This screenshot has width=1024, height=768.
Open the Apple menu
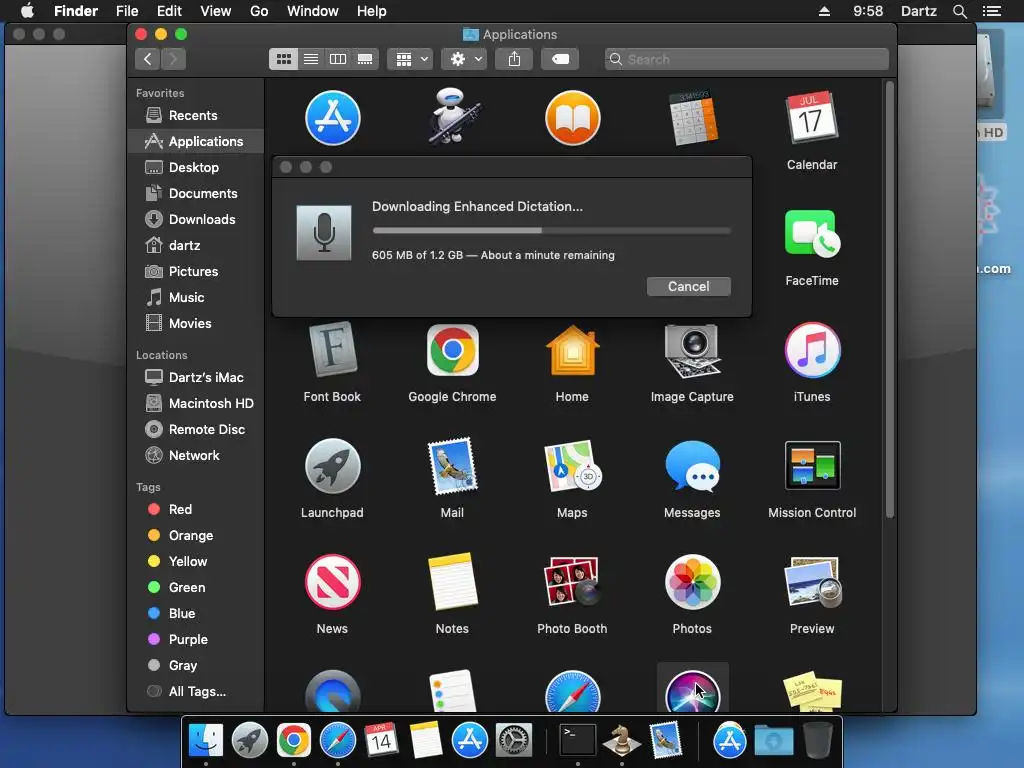click(27, 11)
